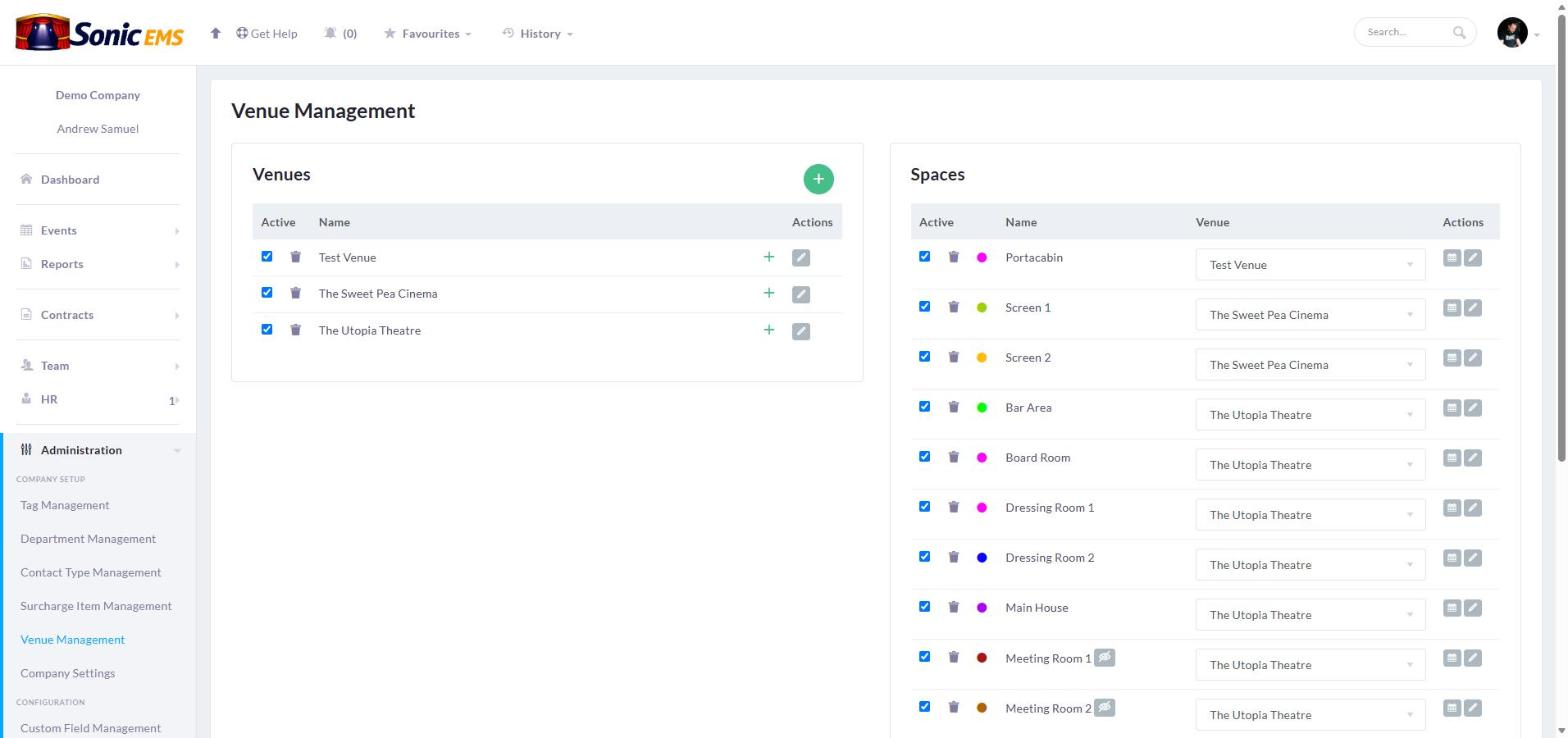Open the History dropdown
1568x738 pixels.
pos(537,33)
